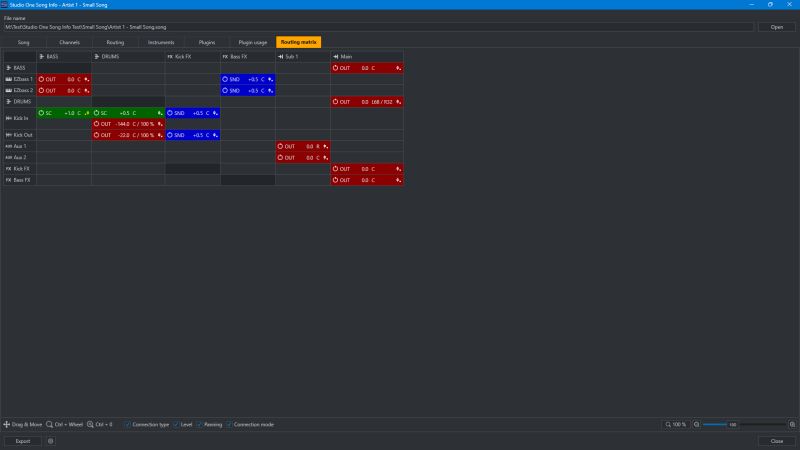
Task: Toggle power on EZbass 1 OUT connection
Action: [41, 79]
